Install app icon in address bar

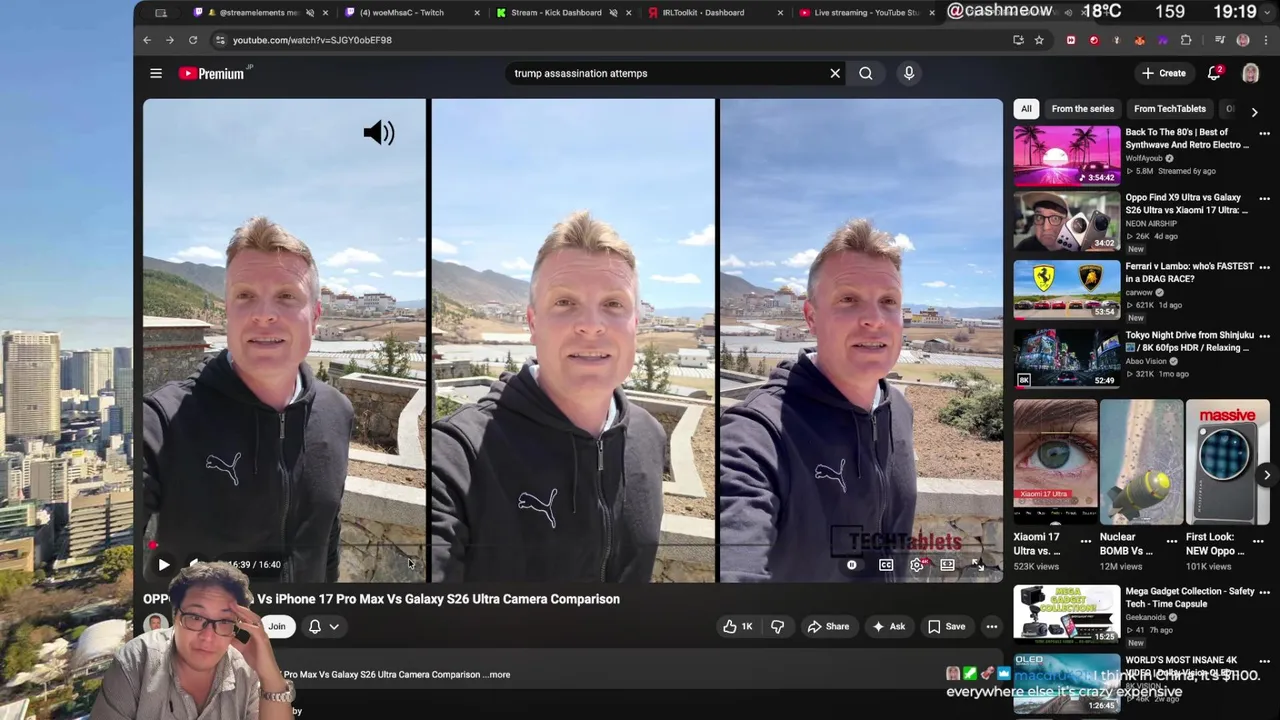tap(1018, 40)
